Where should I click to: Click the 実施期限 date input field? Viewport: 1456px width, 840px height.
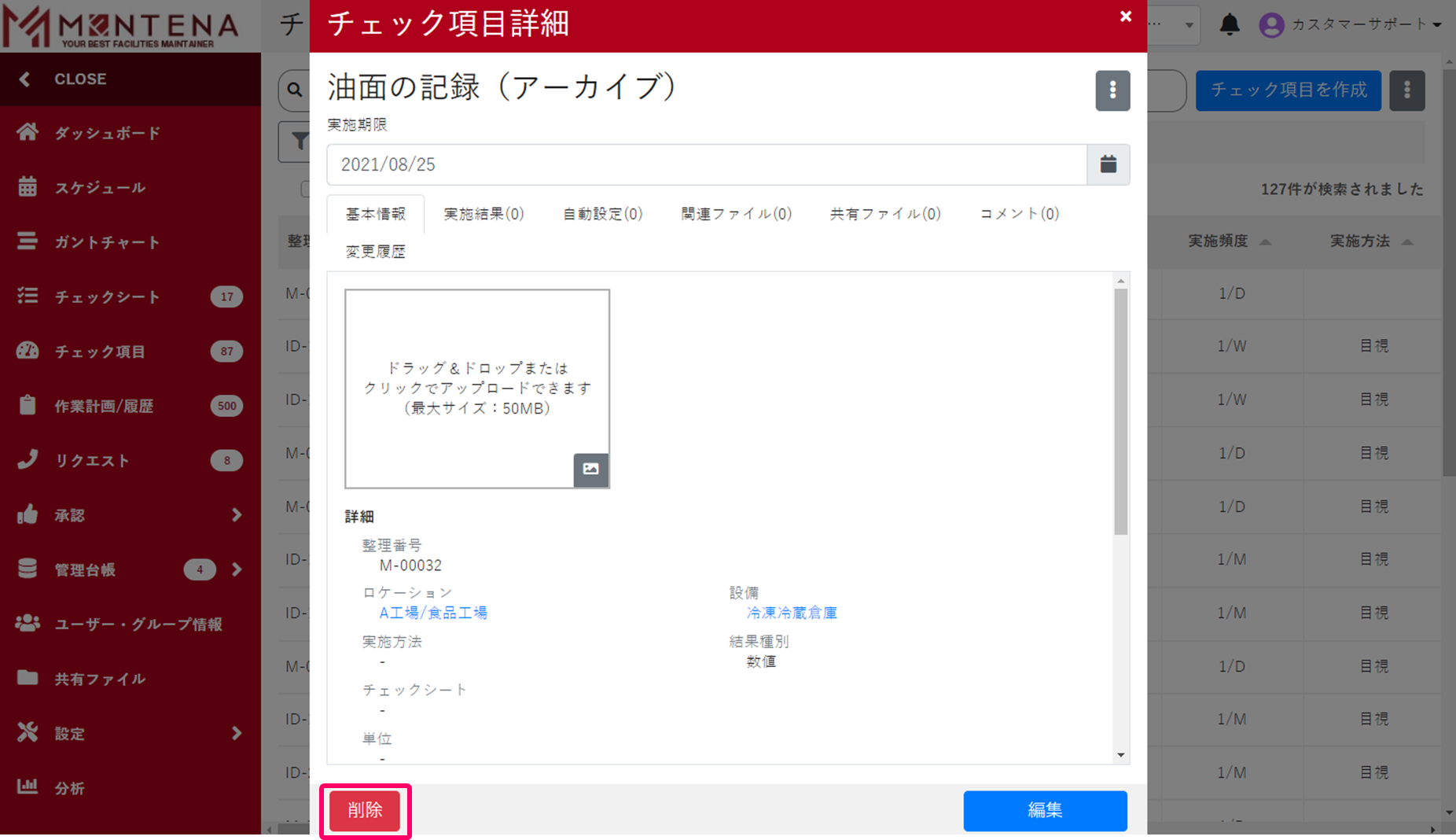click(x=706, y=164)
